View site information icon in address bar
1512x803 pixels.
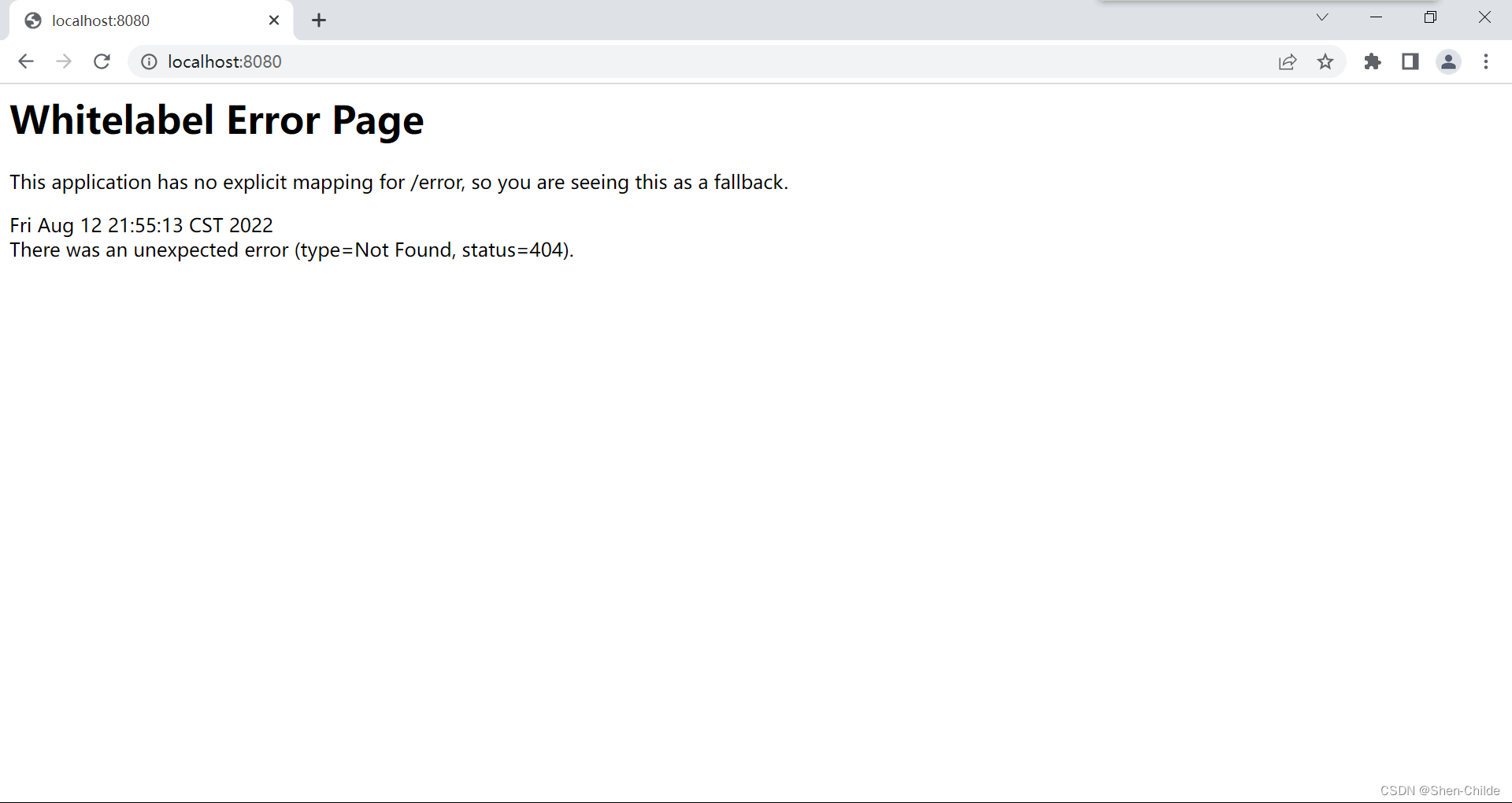click(149, 61)
